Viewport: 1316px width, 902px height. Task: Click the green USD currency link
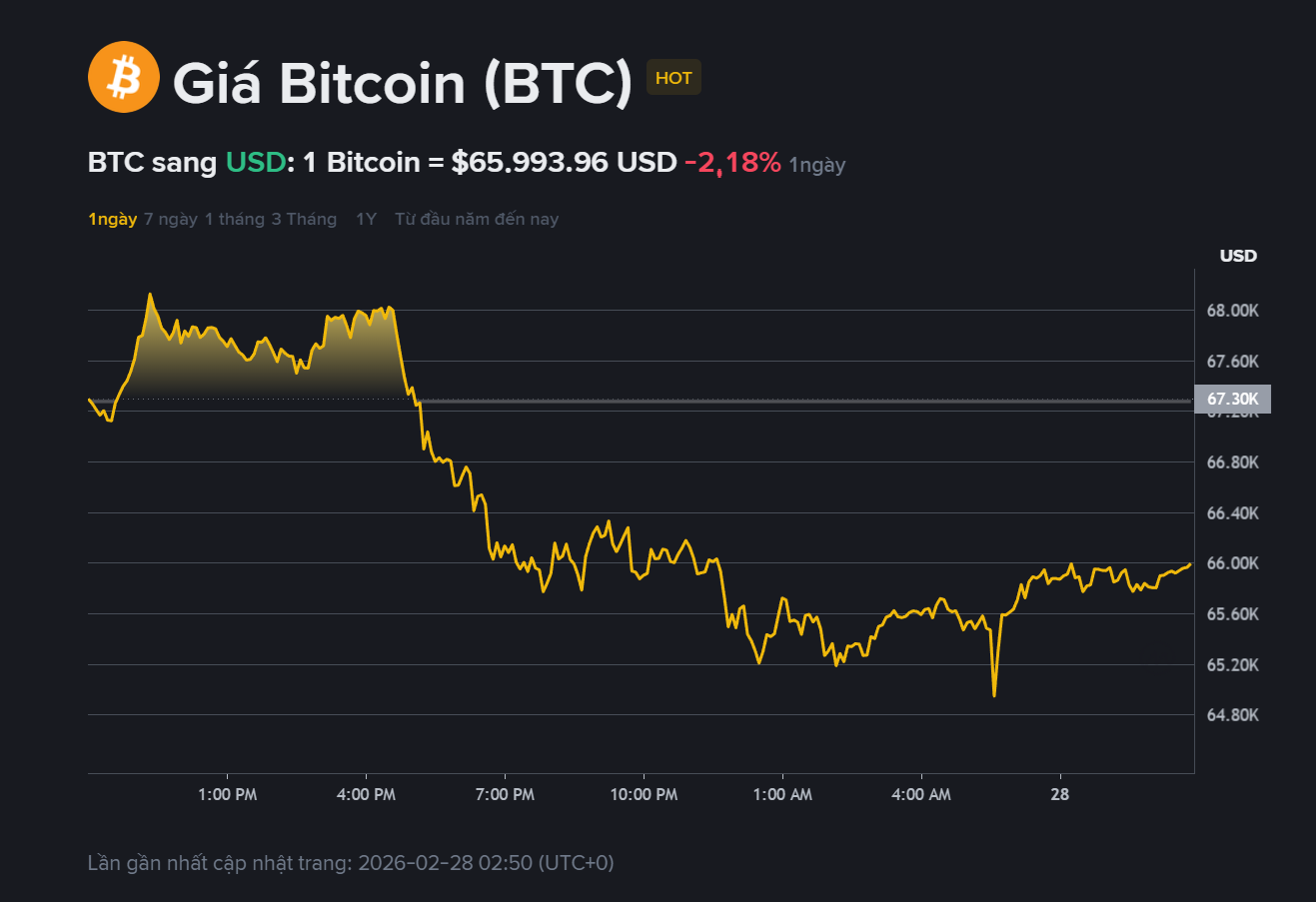pyautogui.click(x=256, y=163)
